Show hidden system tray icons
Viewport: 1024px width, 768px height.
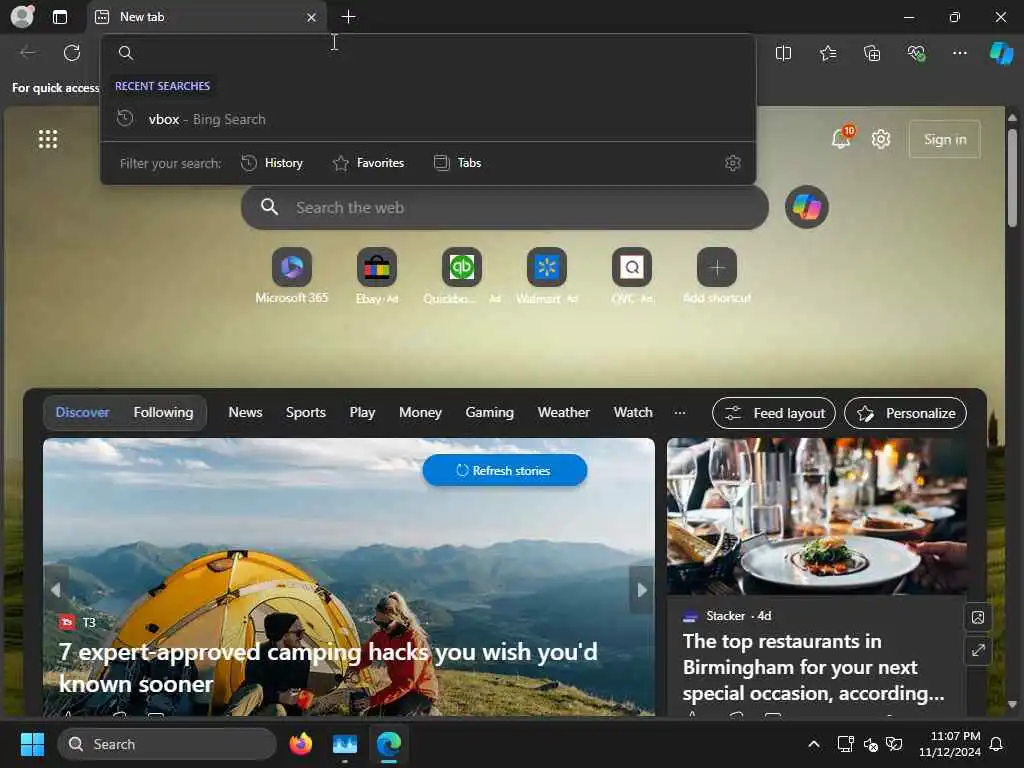tap(814, 744)
